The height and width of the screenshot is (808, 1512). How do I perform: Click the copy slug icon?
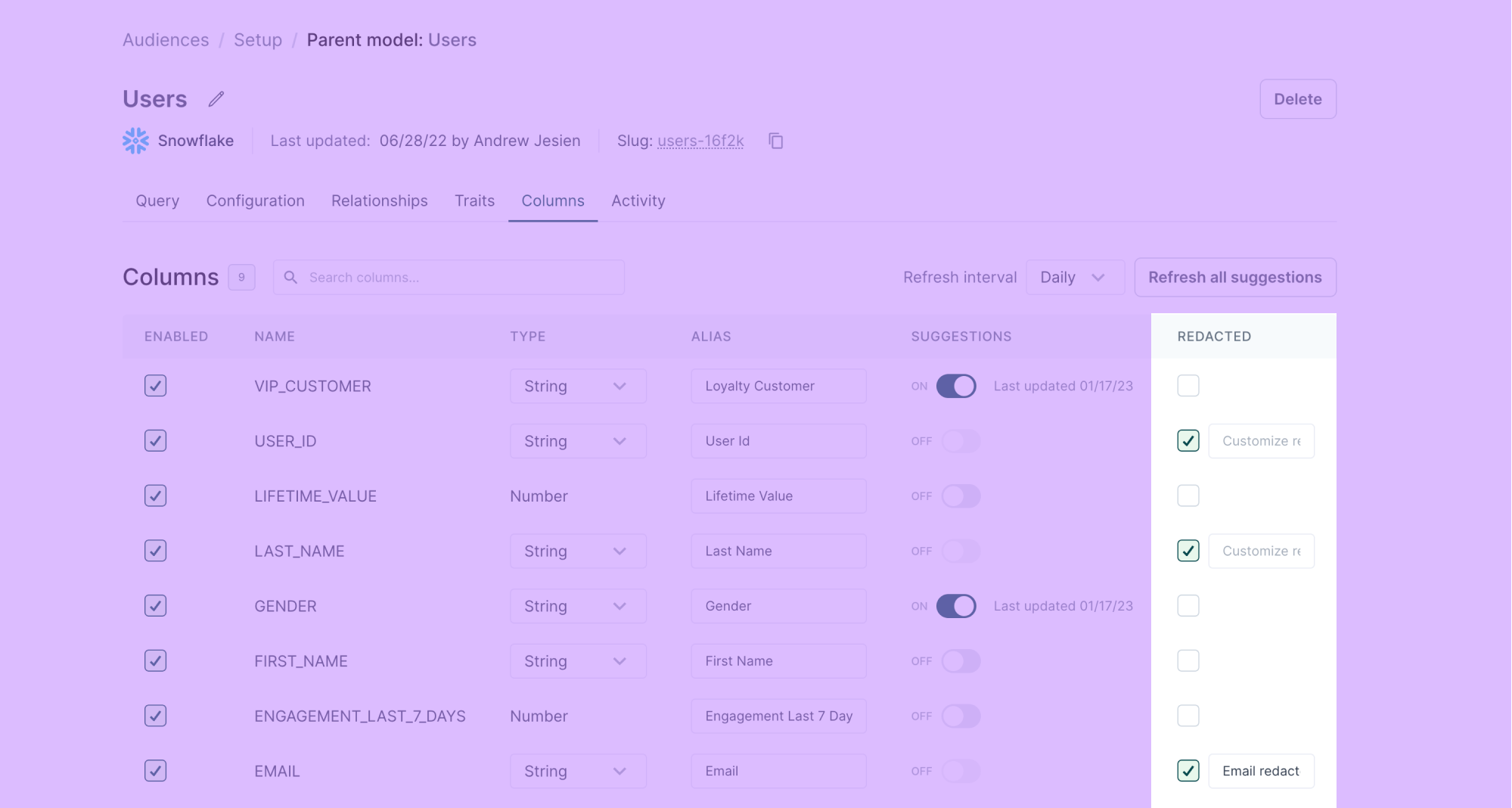775,141
